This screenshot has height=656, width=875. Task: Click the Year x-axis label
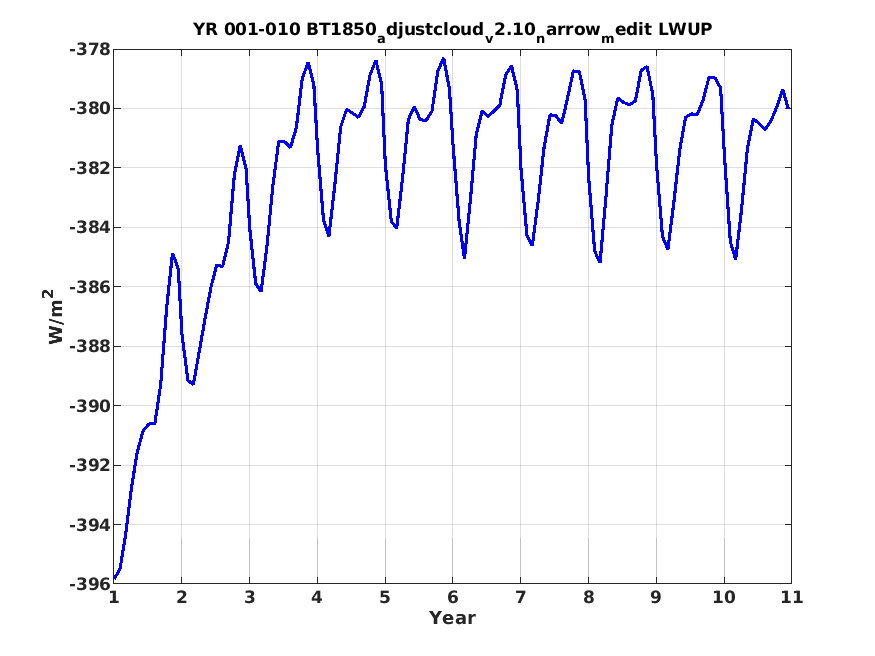[452, 618]
